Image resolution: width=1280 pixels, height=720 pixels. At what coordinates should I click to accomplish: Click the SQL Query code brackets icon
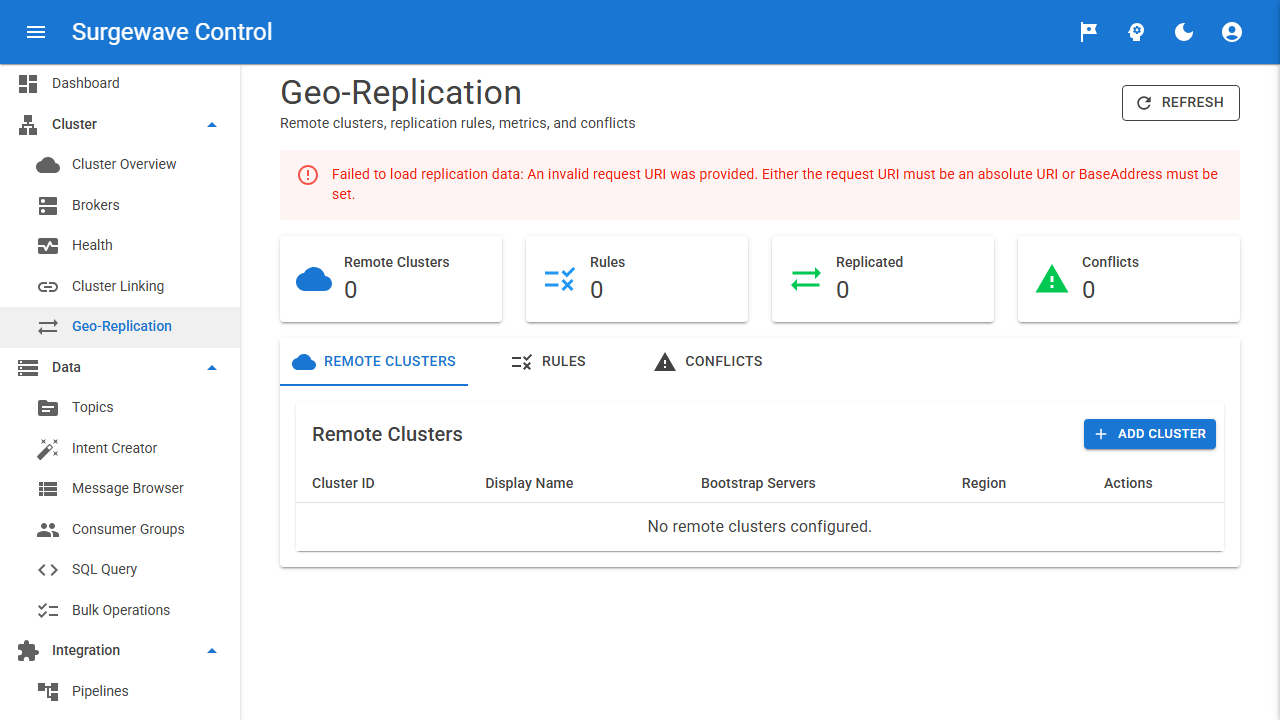48,570
